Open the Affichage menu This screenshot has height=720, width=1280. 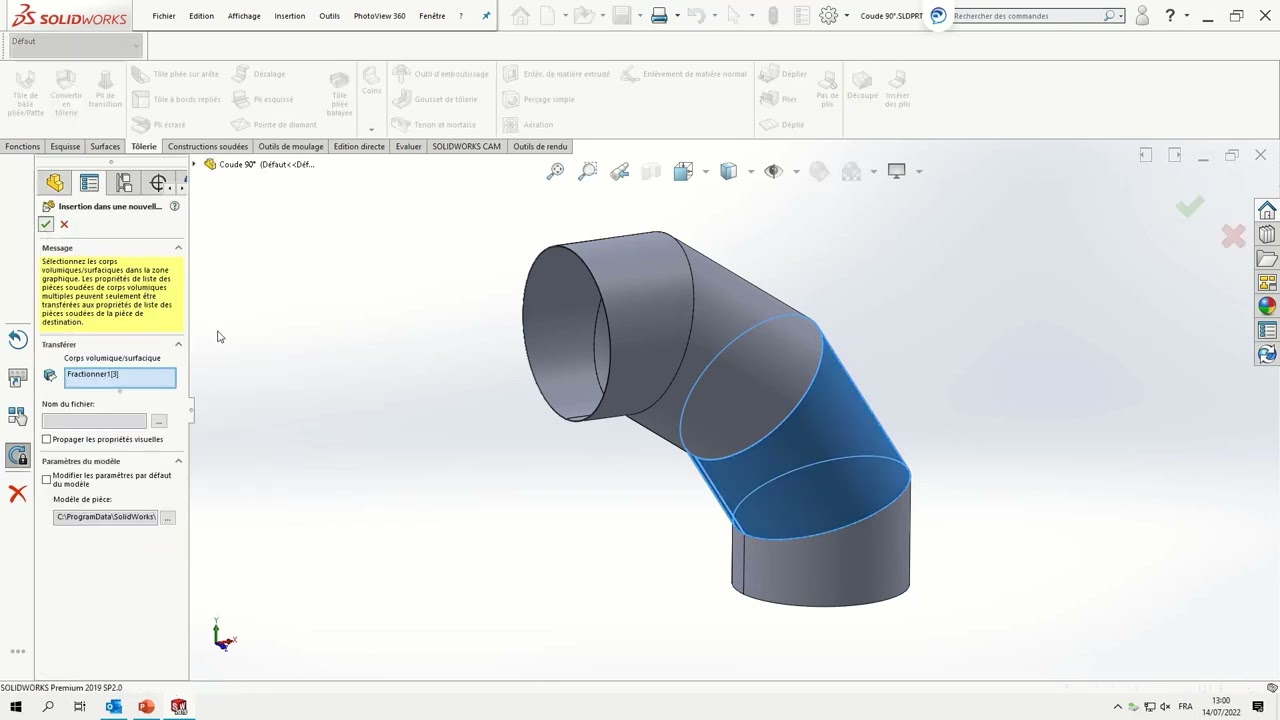244,16
